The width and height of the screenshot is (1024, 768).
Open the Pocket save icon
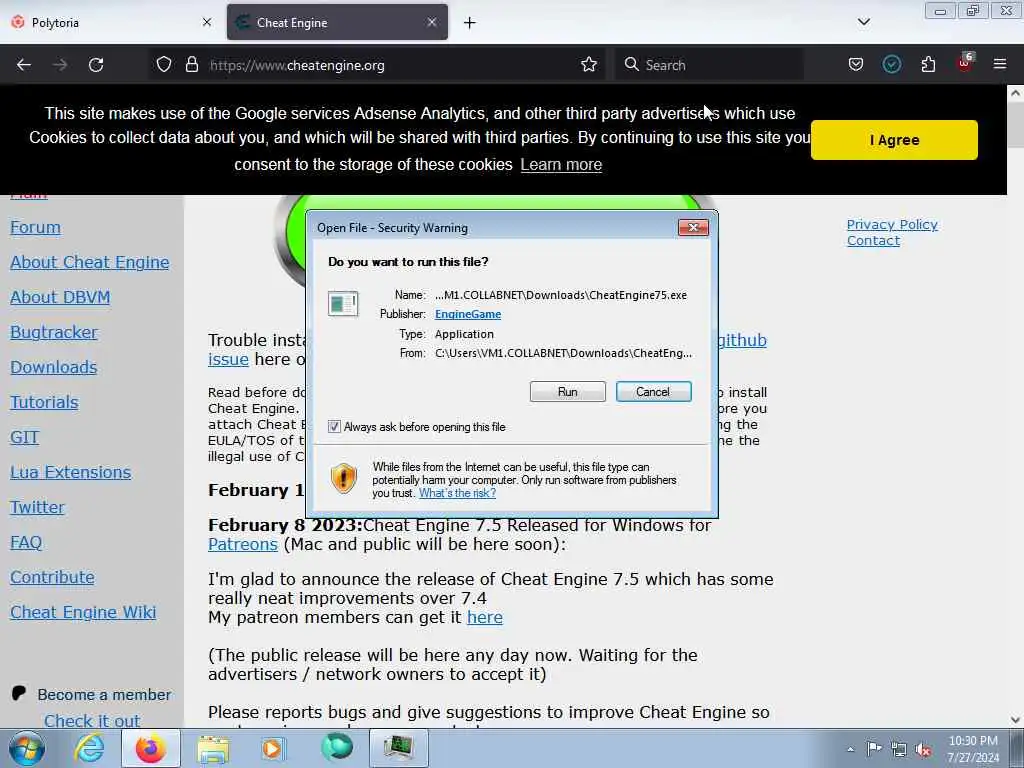click(x=856, y=65)
